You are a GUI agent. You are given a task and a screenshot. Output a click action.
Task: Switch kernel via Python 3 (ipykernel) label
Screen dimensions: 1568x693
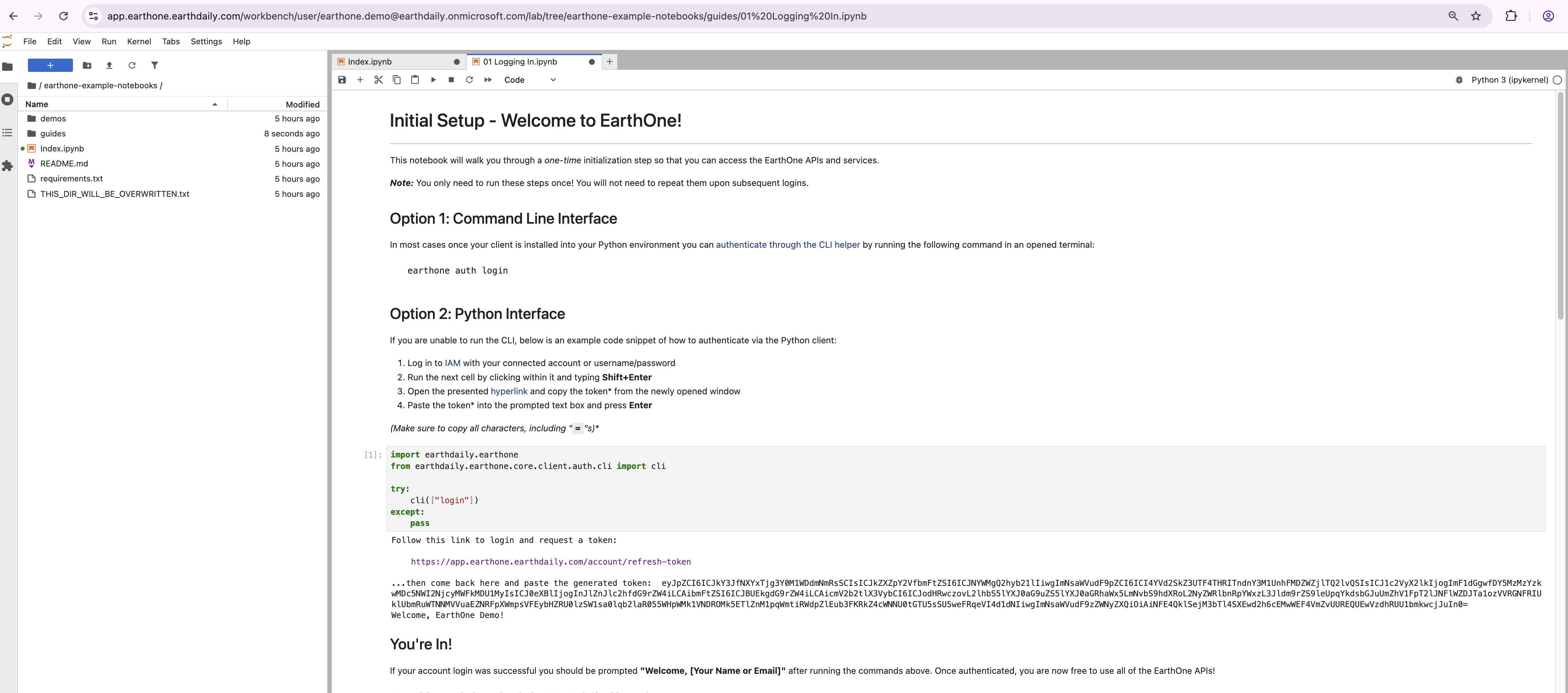coord(1510,80)
